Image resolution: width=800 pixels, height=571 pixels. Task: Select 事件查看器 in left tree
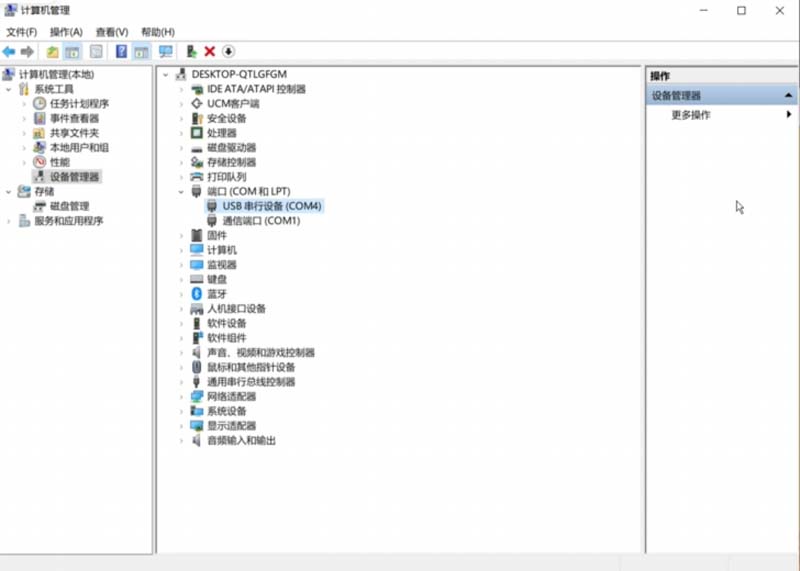click(74, 118)
